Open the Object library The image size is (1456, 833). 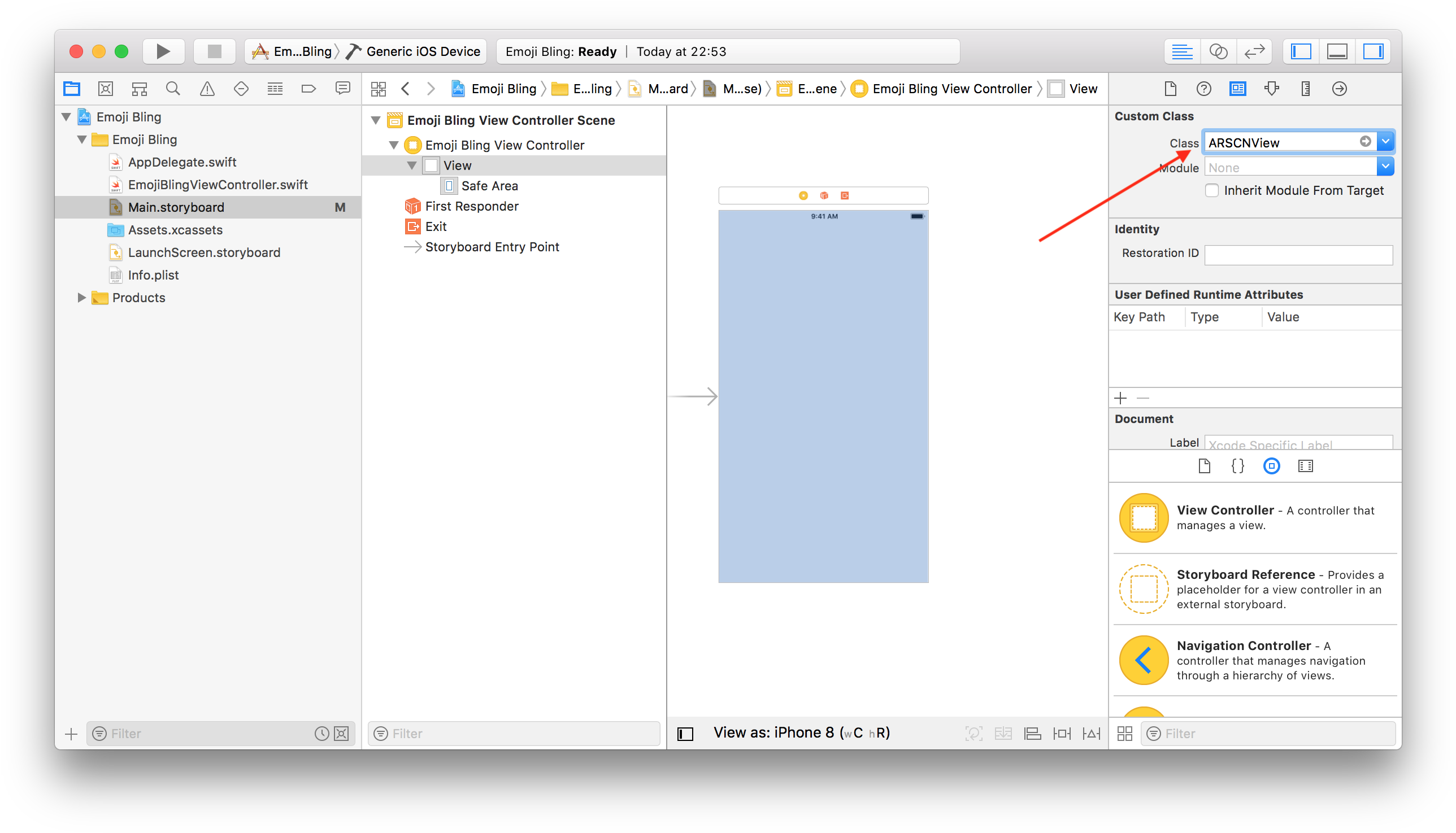(1272, 466)
